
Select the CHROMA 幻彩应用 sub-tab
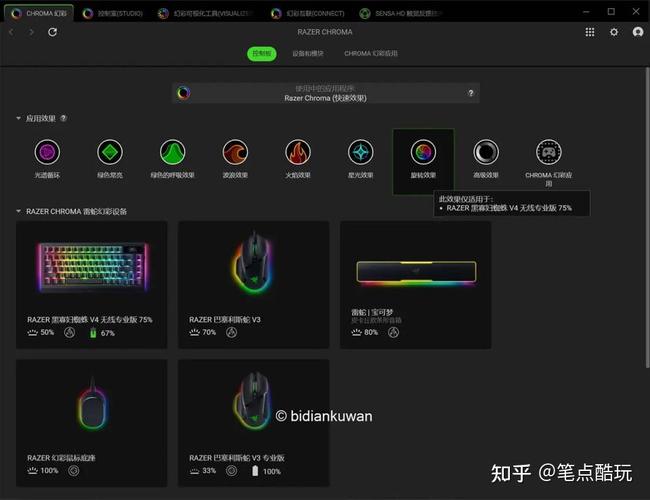click(x=371, y=53)
